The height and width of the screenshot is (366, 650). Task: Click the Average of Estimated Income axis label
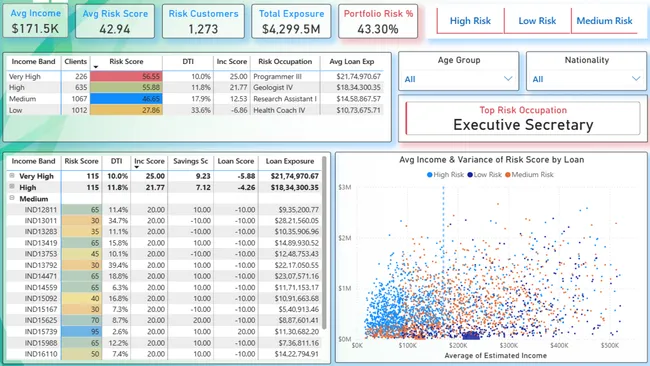point(495,355)
